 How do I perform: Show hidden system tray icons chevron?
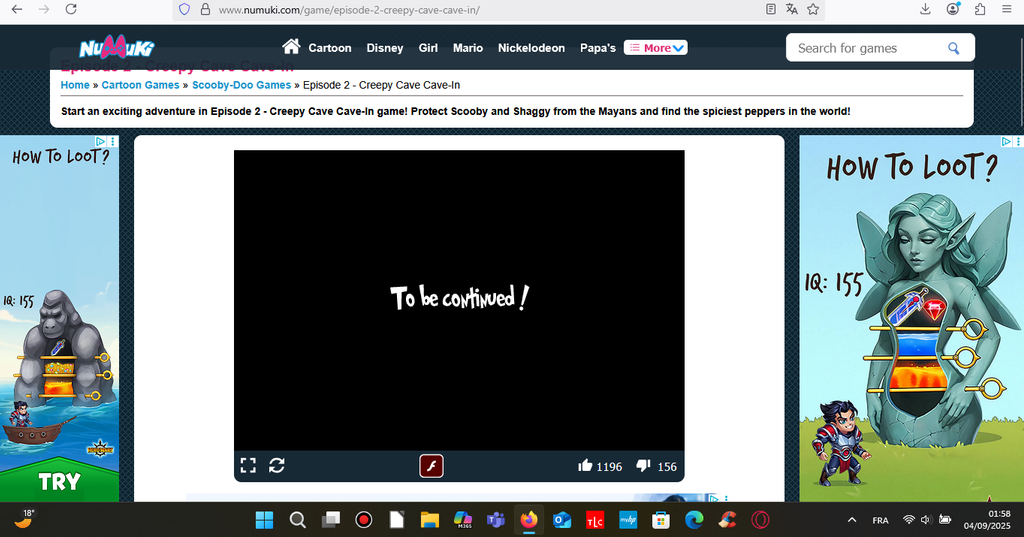(x=852, y=520)
